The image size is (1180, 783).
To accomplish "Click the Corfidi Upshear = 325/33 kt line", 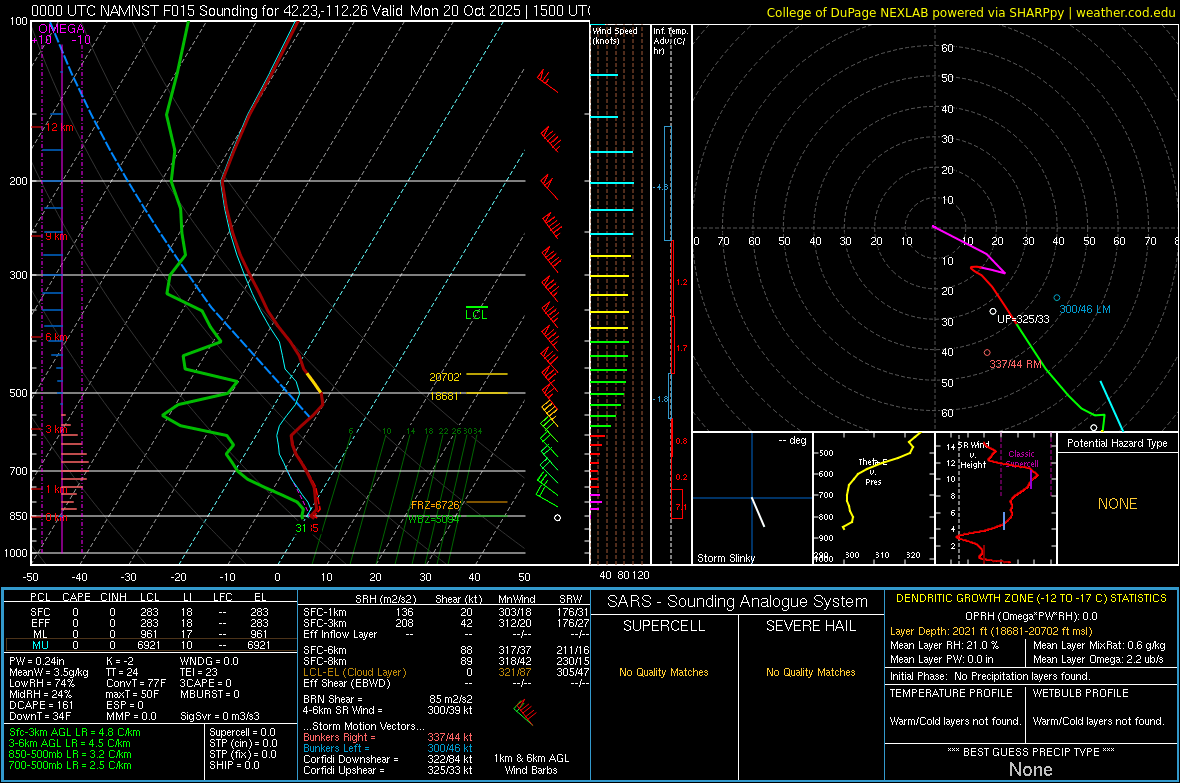I will point(388,770).
